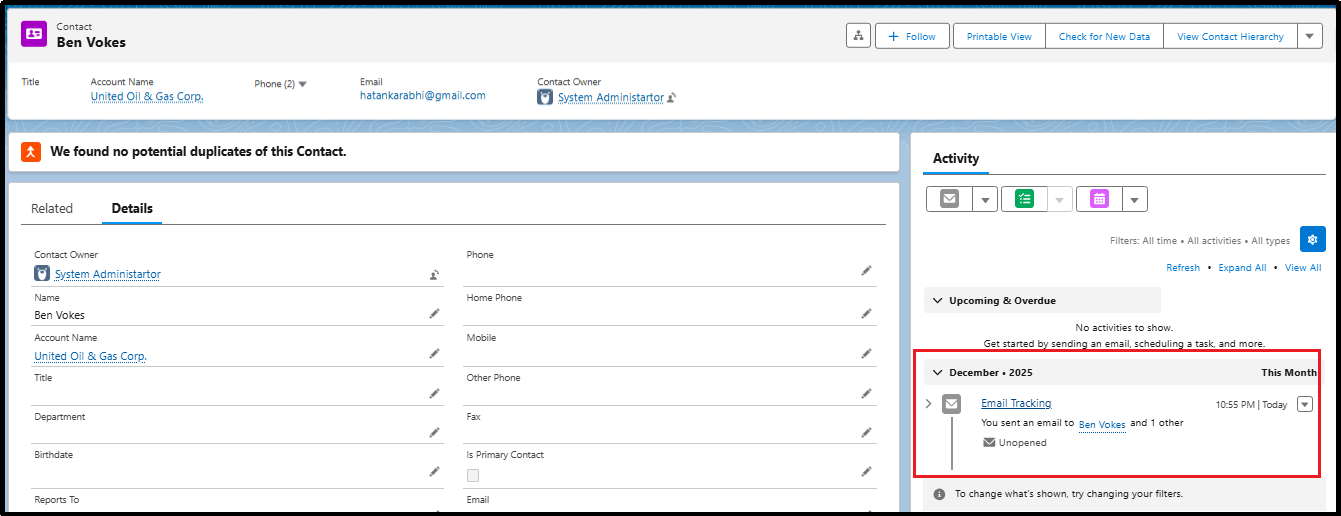Click Expand All in the activity panel

coord(1242,268)
